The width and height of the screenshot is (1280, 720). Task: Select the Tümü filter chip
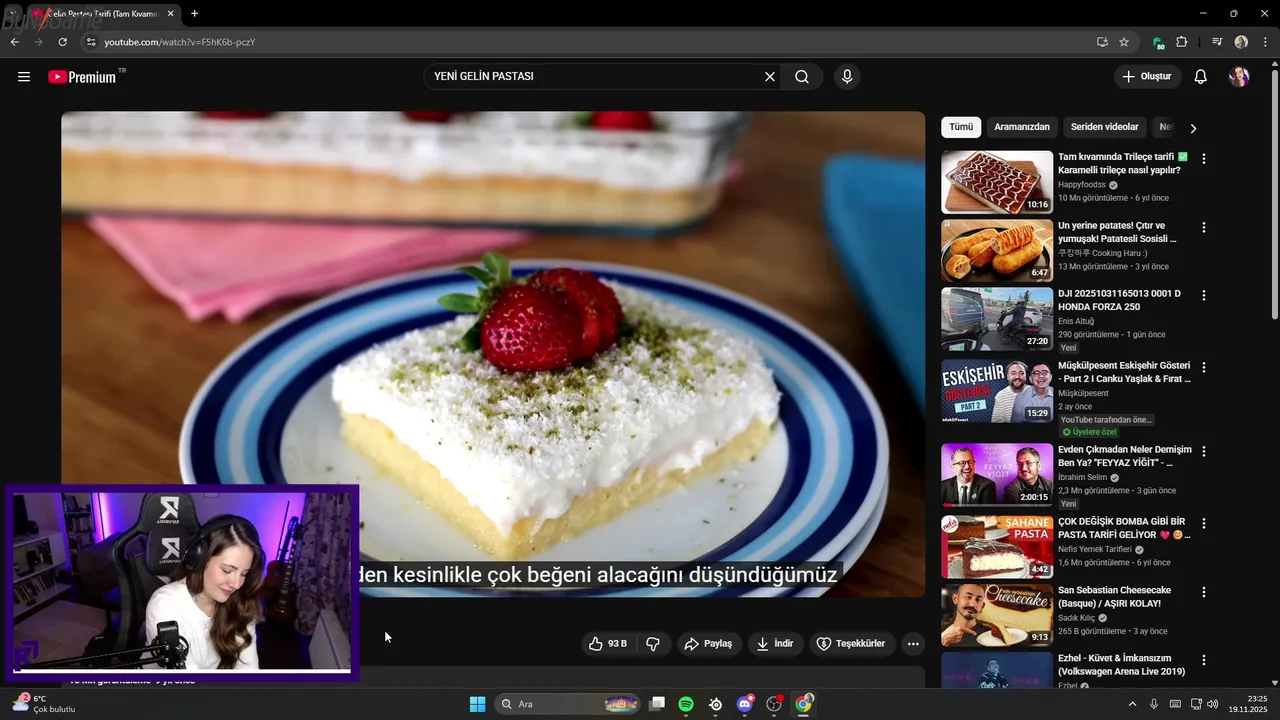pyautogui.click(x=961, y=127)
